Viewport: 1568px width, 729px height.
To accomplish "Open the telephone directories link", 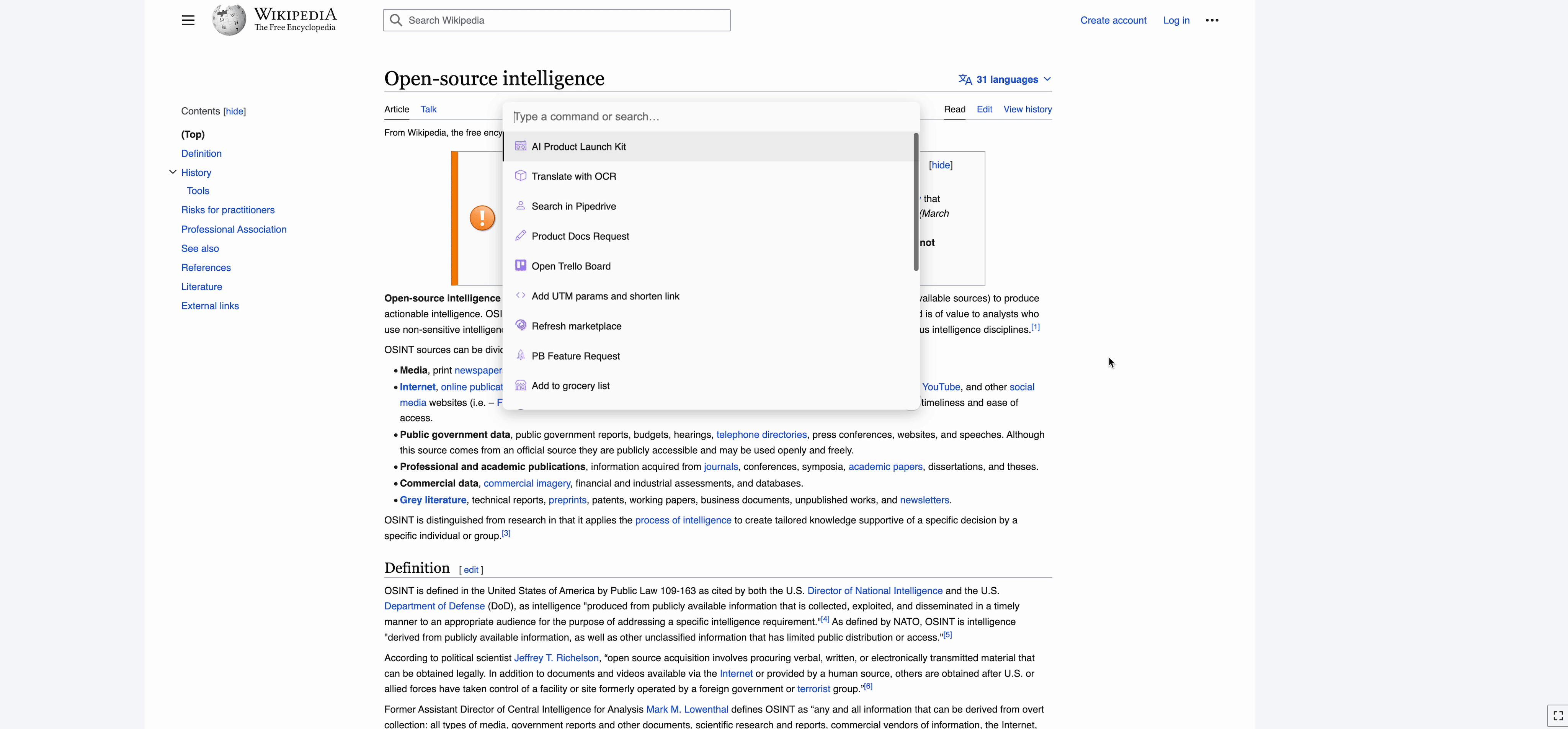I will pos(761,434).
